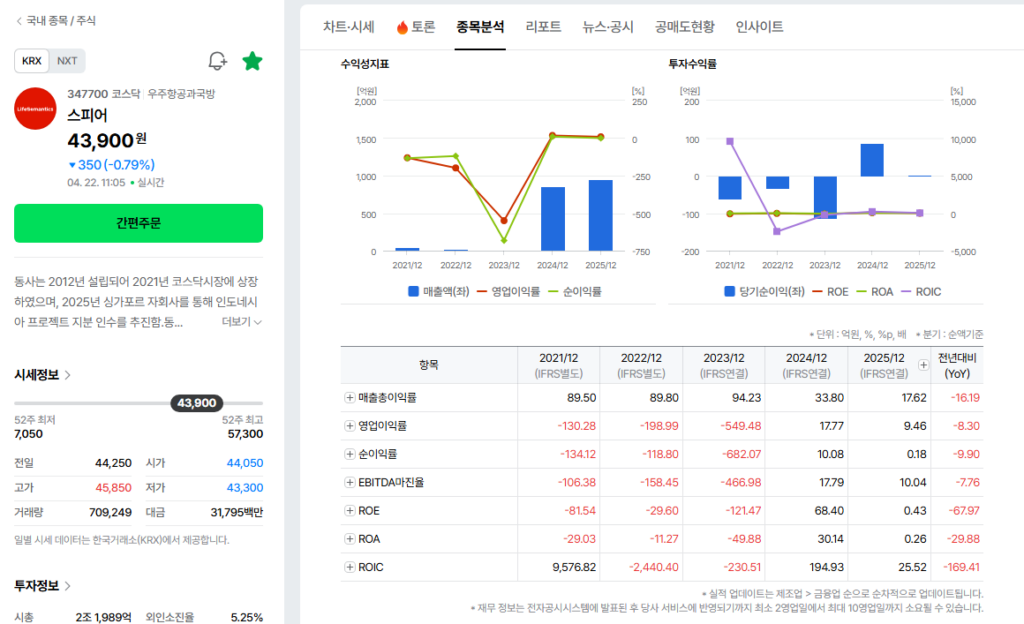This screenshot has width=1024, height=624.
Task: Expand the ROIC row
Action: 349,567
